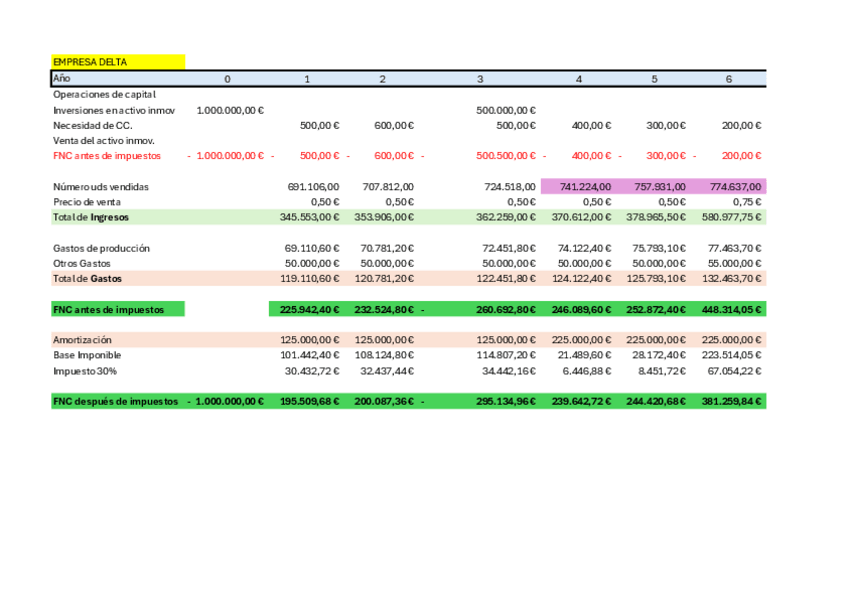This screenshot has width=848, height=599.
Task: Select the green cell 260.692,80 €
Action: (x=506, y=310)
